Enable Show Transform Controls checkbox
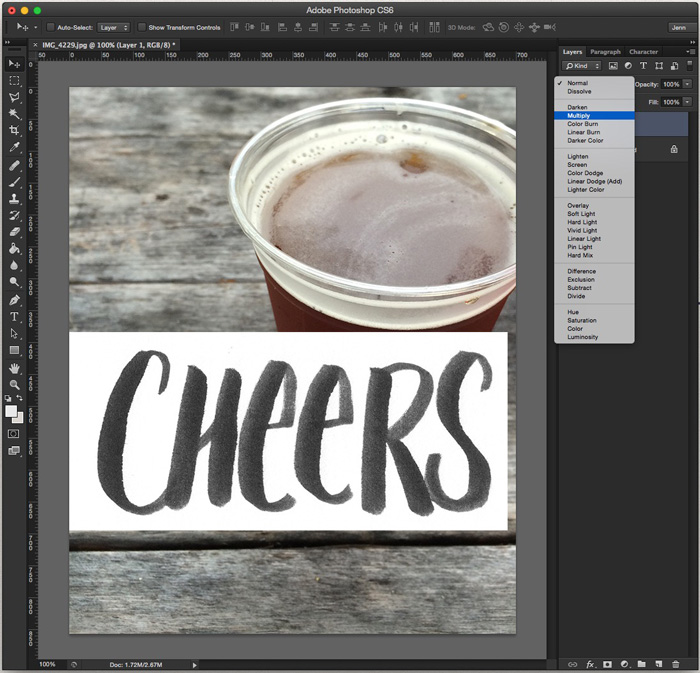This screenshot has width=700, height=673. coord(142,27)
